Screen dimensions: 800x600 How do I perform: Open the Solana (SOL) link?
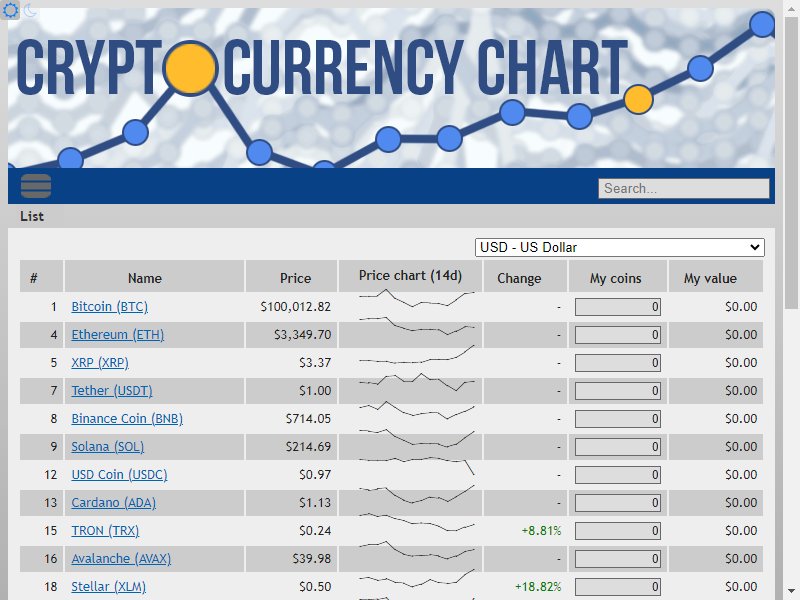[108, 447]
